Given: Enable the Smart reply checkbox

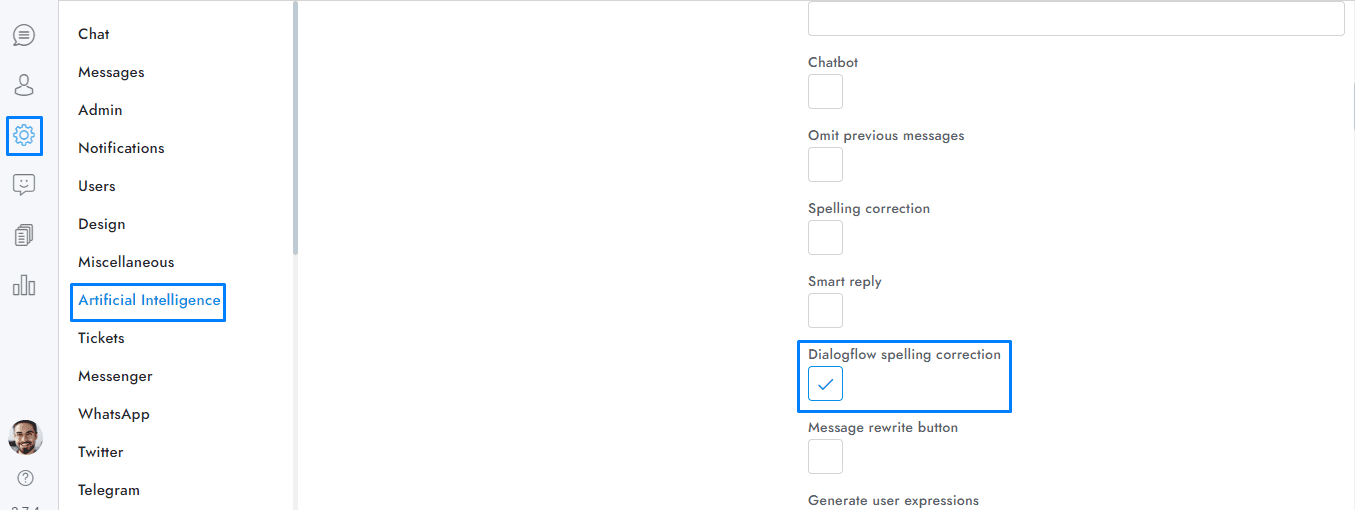Looking at the screenshot, I should (x=825, y=311).
